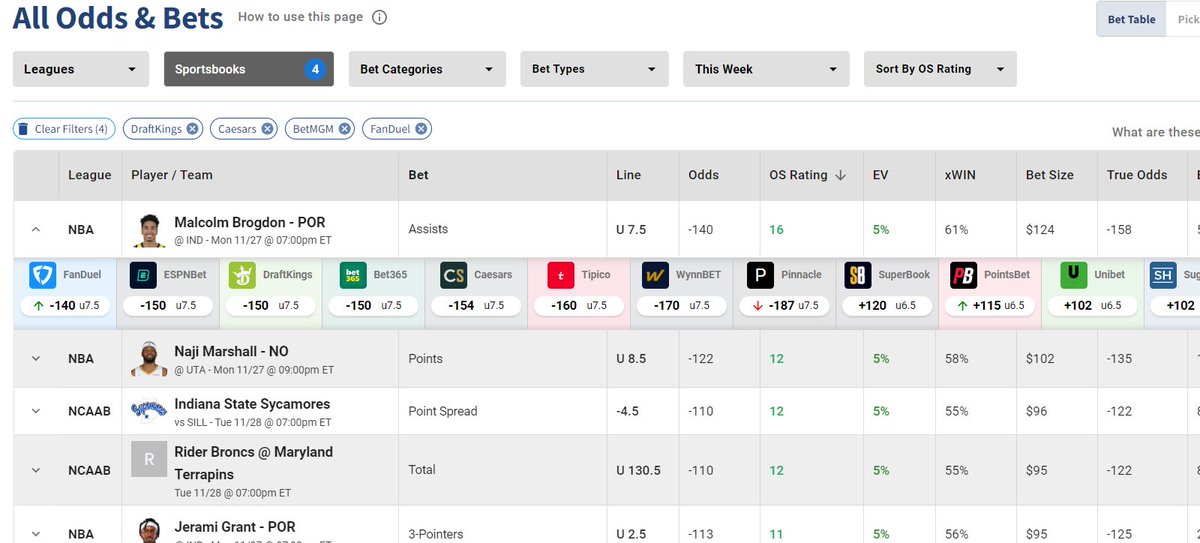The image size is (1200, 543).
Task: Click Jerami Grant's player photo
Action: pos(149,531)
